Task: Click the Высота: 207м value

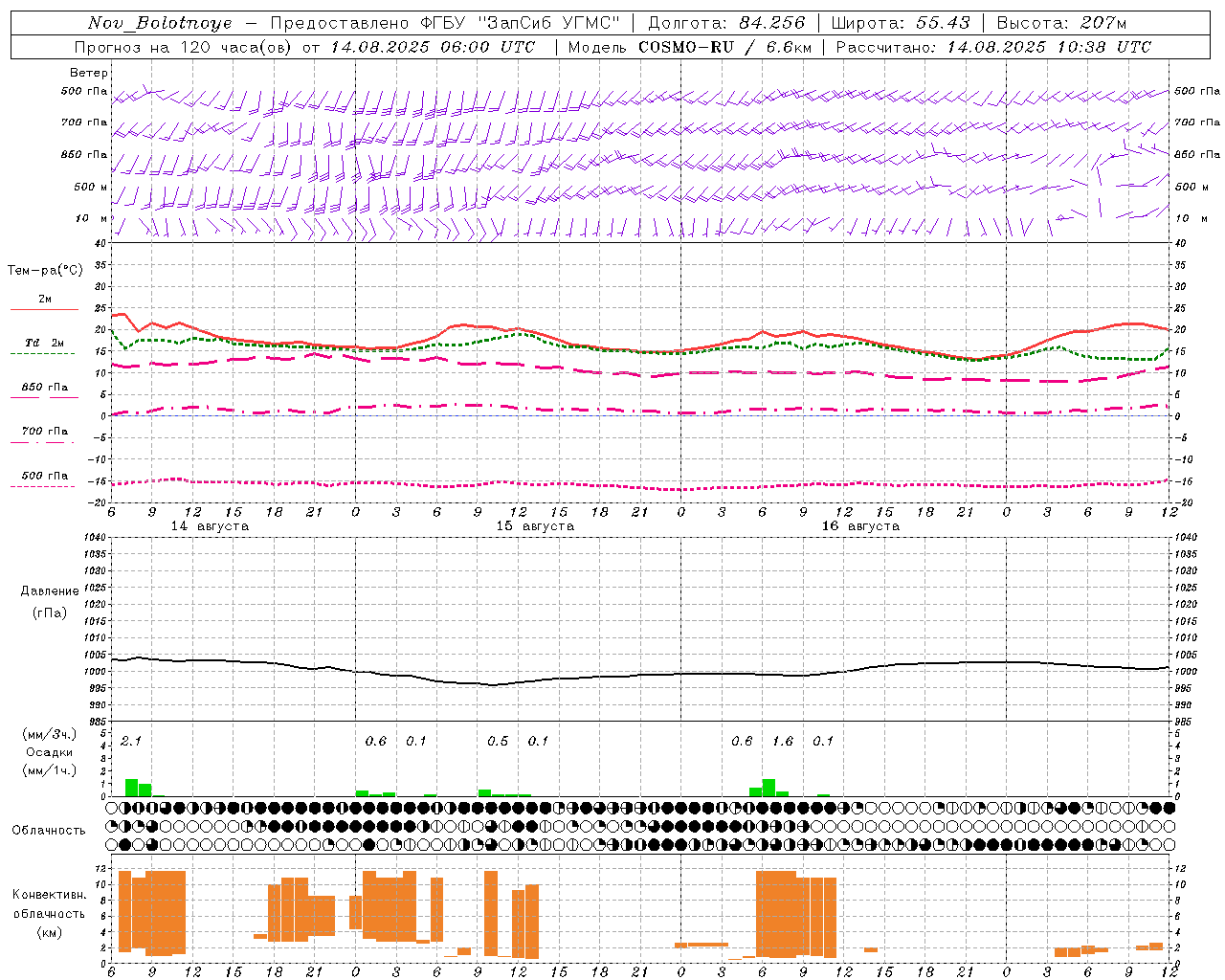Action: pyautogui.click(x=1061, y=23)
